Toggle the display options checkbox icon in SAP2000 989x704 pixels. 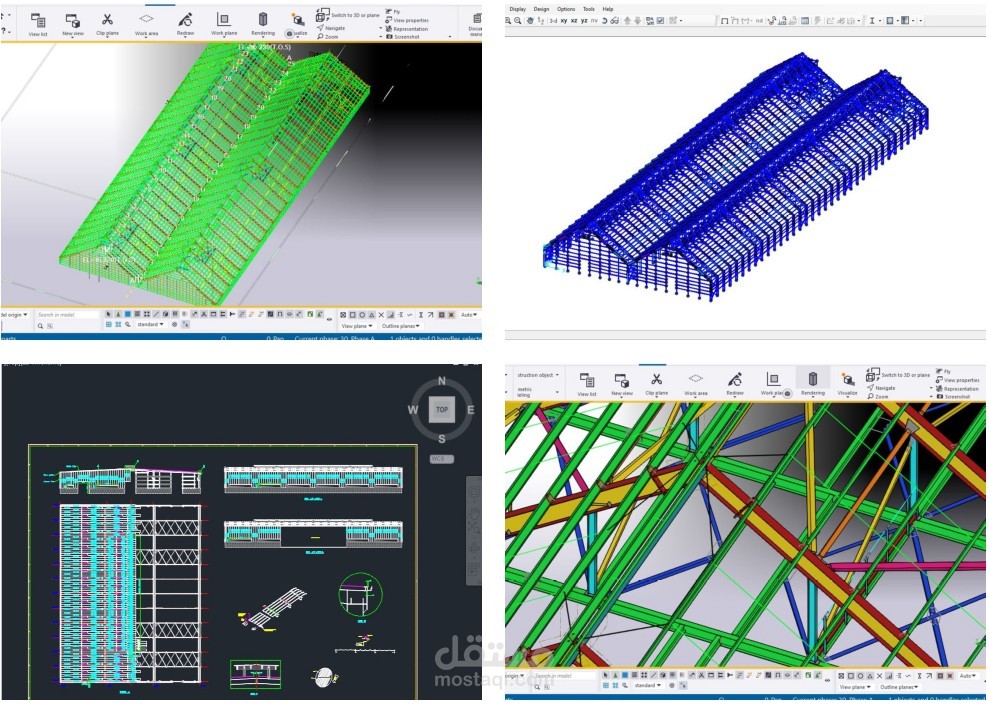point(660,20)
